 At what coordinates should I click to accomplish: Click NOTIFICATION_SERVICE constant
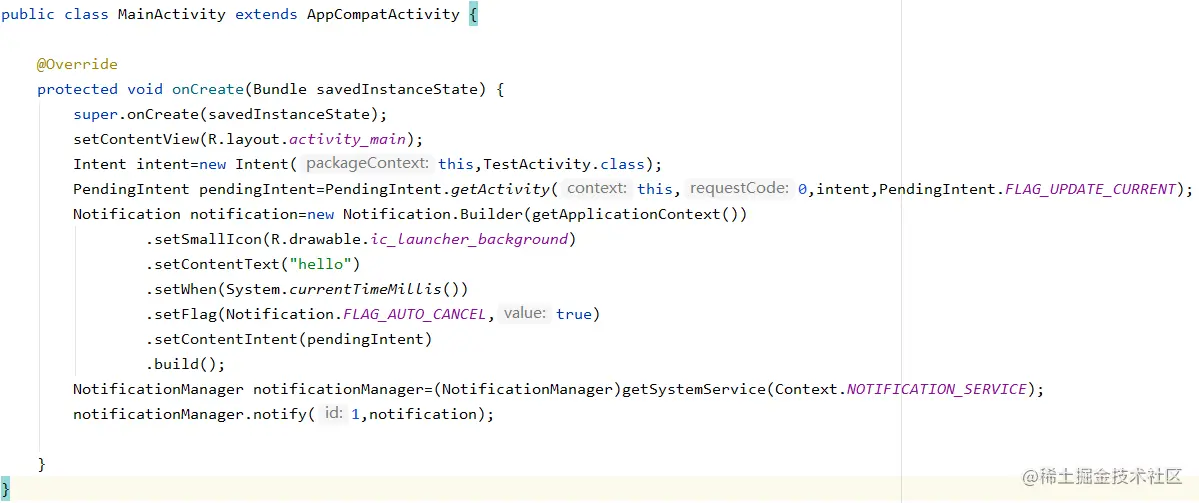coord(936,389)
